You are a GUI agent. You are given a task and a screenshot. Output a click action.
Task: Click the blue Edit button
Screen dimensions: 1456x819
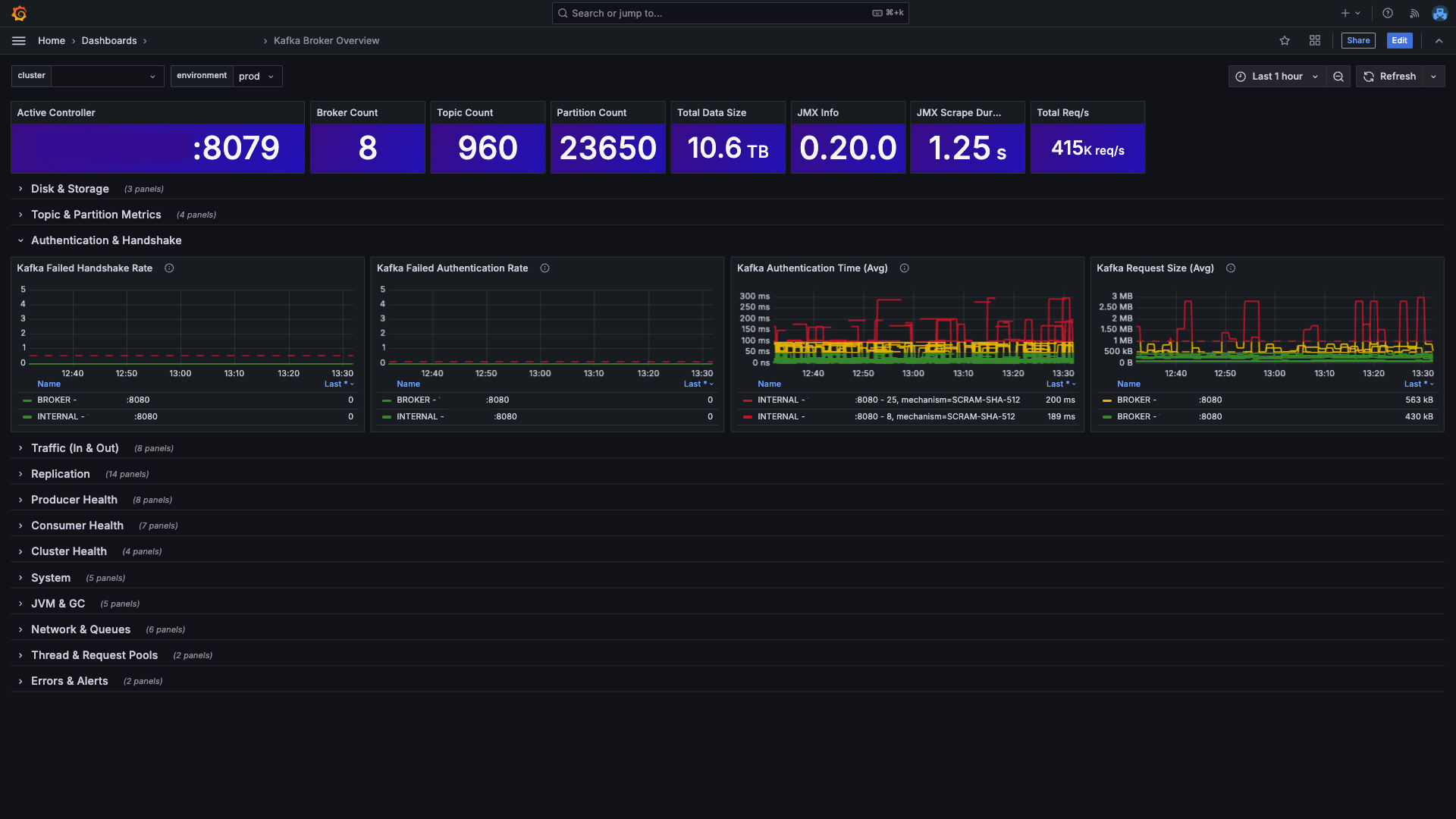(1399, 41)
